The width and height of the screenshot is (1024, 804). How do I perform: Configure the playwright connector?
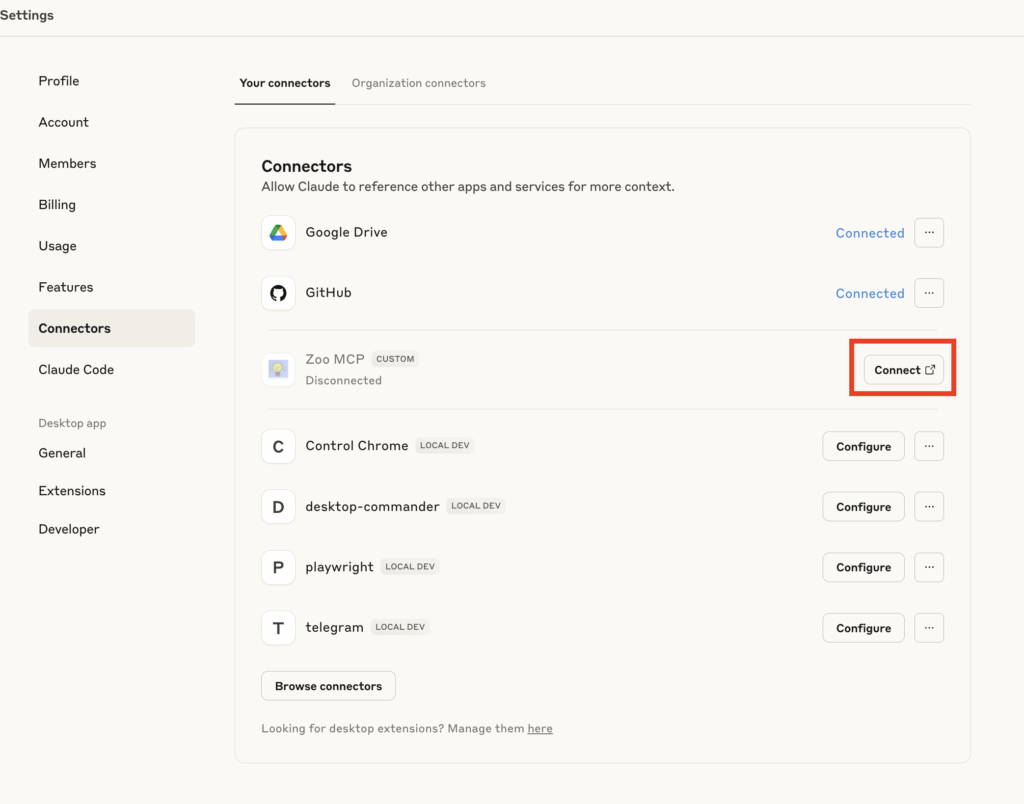click(x=863, y=567)
